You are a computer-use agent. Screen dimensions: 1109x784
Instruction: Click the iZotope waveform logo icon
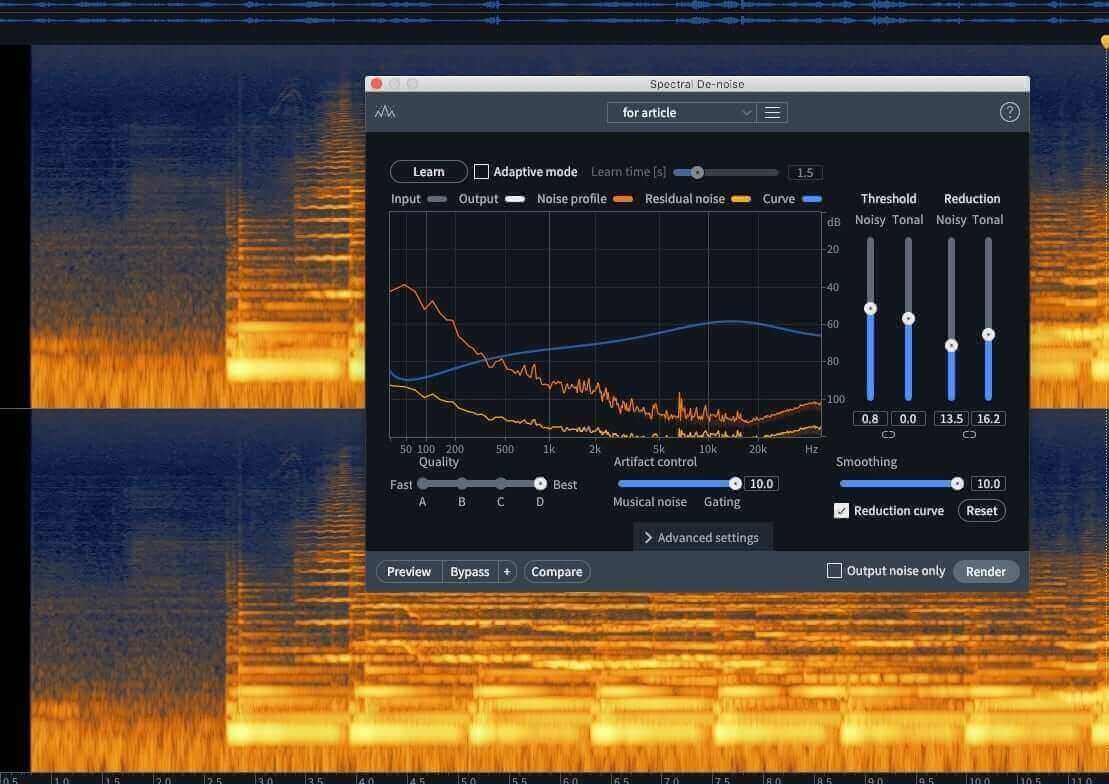tap(385, 112)
